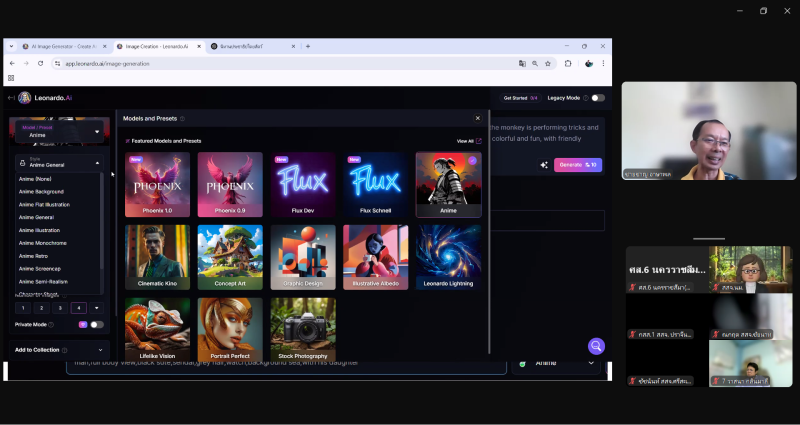Reload the Leonardo.Ai page

coord(40,63)
